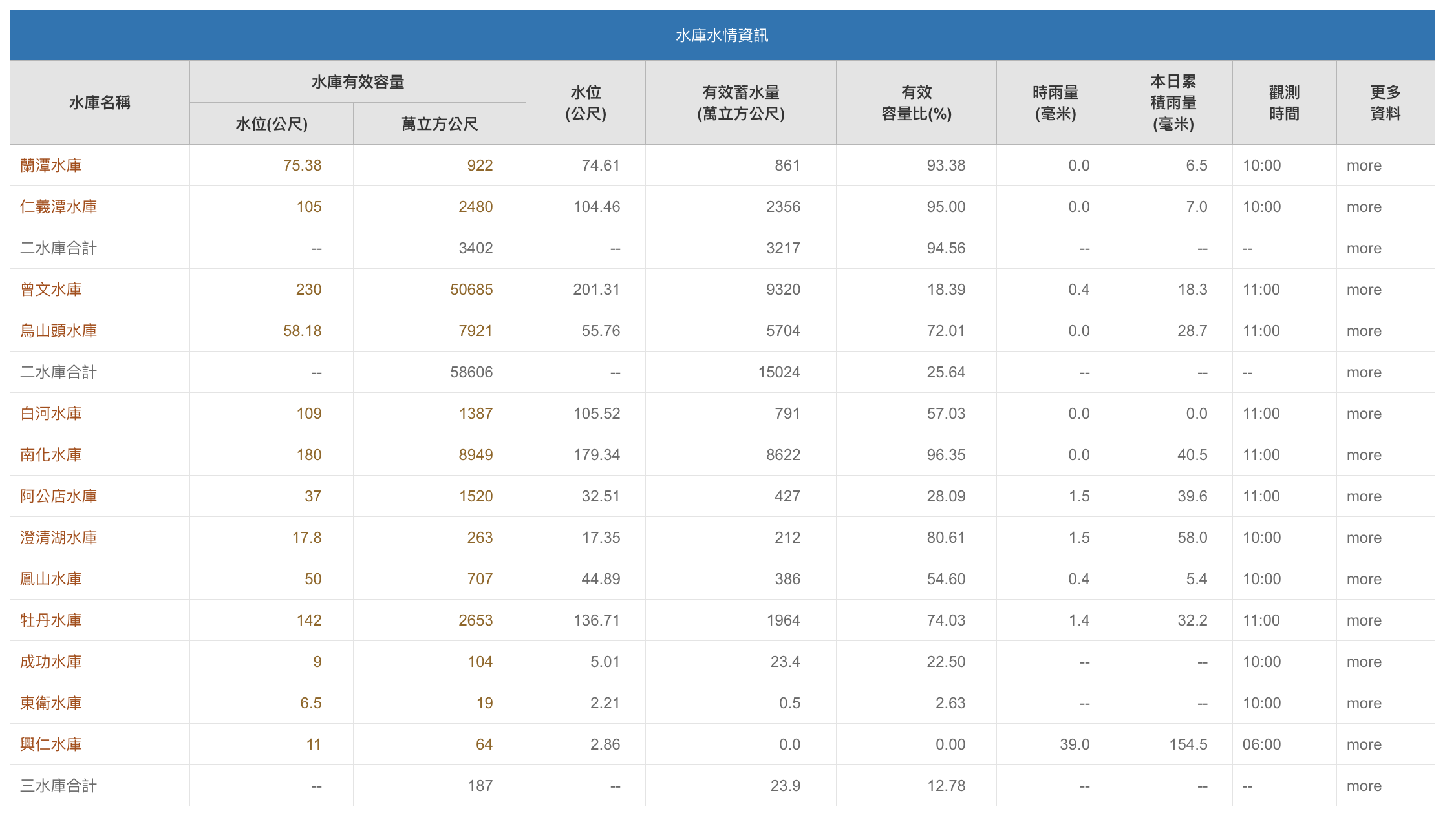Click more in the 牡丹水庫 row
The height and width of the screenshot is (822, 1456).
(1364, 620)
